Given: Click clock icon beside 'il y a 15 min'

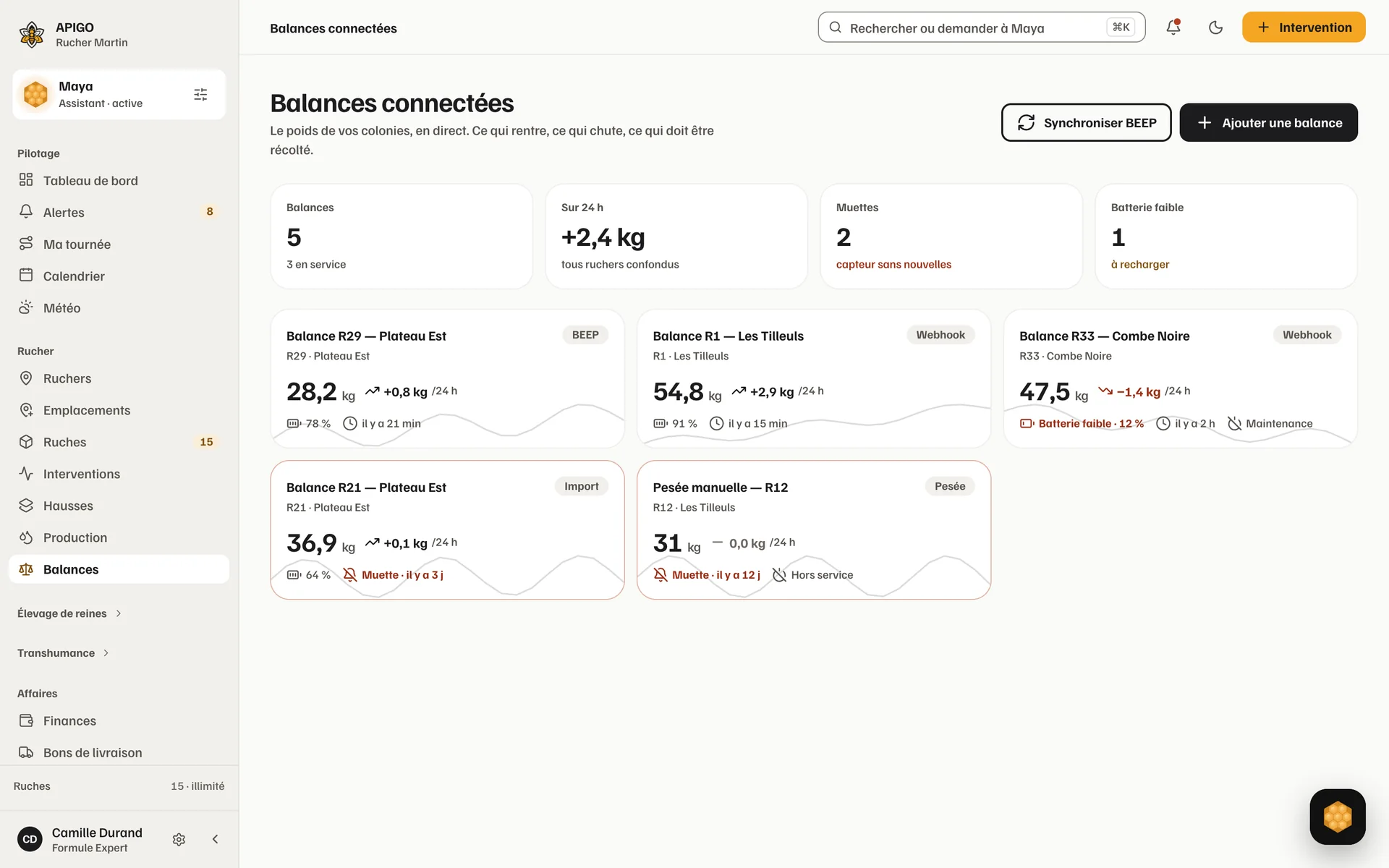Looking at the screenshot, I should coord(716,423).
